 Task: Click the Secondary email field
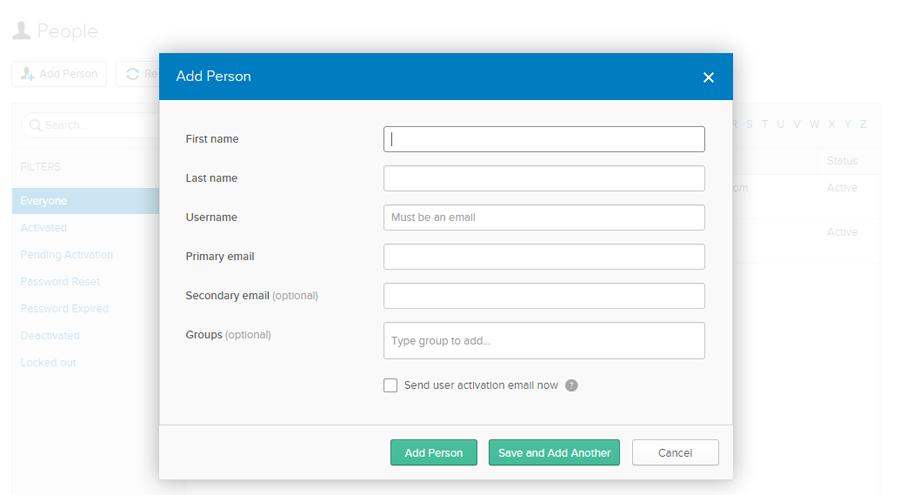tap(543, 295)
